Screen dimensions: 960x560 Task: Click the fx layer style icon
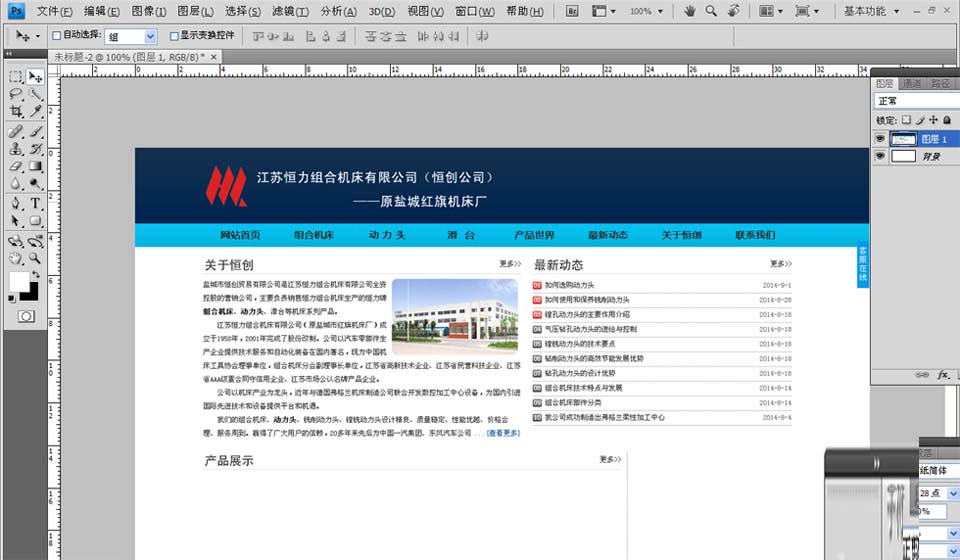(x=942, y=375)
